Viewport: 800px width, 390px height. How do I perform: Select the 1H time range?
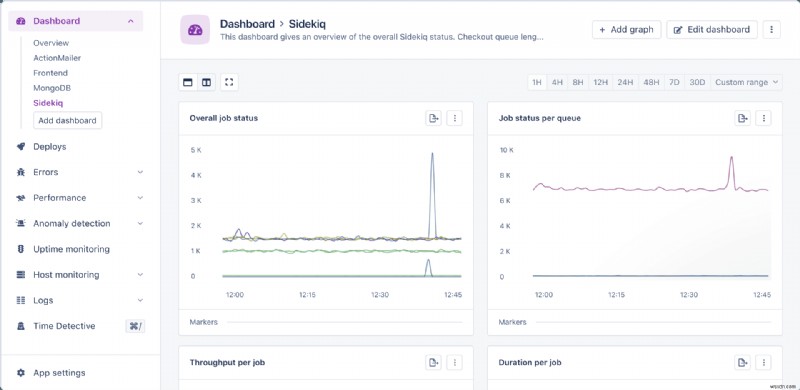pyautogui.click(x=537, y=82)
